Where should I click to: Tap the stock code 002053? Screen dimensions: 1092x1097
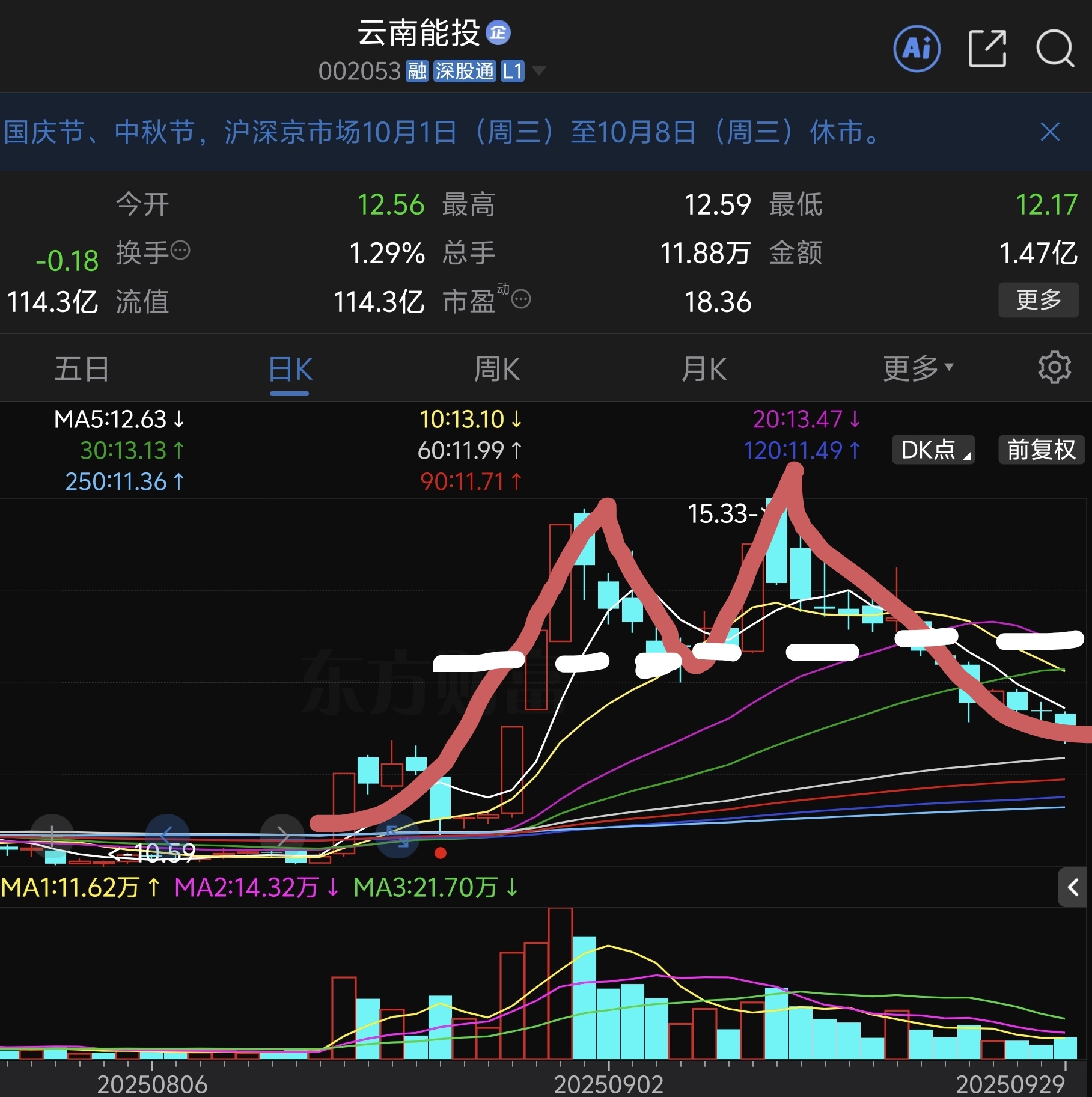point(359,72)
